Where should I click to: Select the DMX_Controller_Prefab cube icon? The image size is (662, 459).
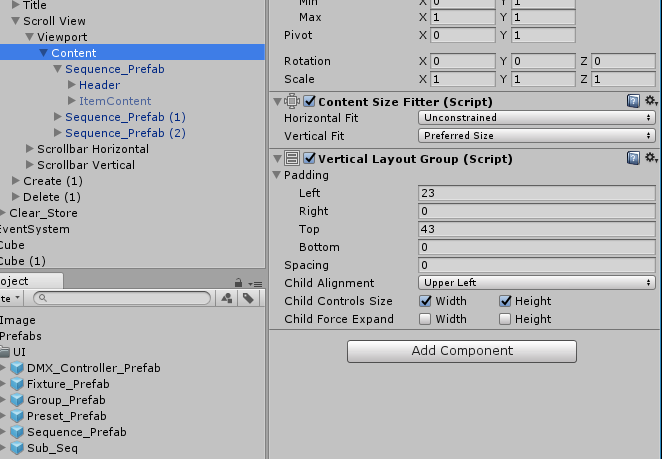pyautogui.click(x=17, y=368)
